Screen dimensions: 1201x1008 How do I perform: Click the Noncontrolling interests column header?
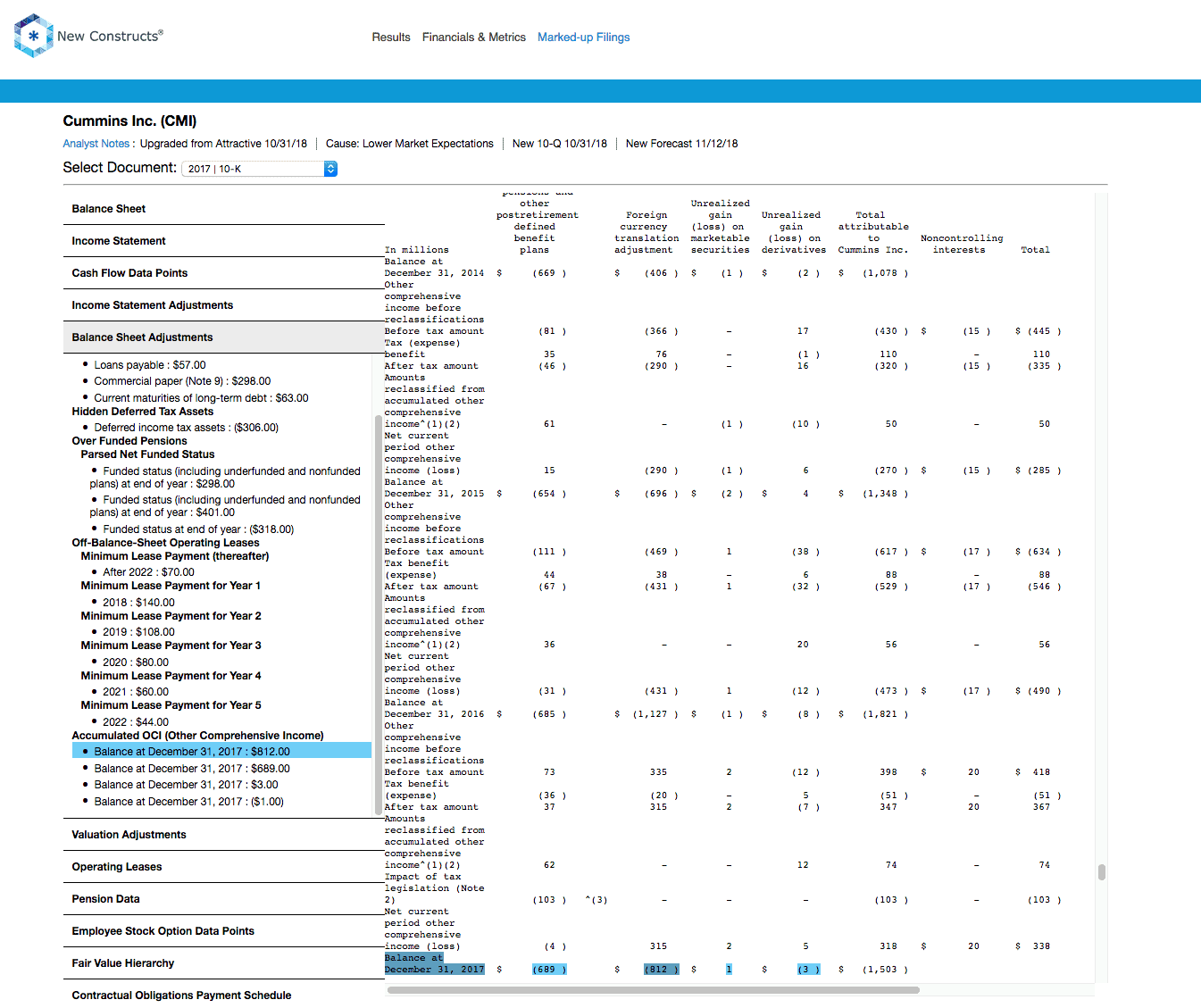962,245
